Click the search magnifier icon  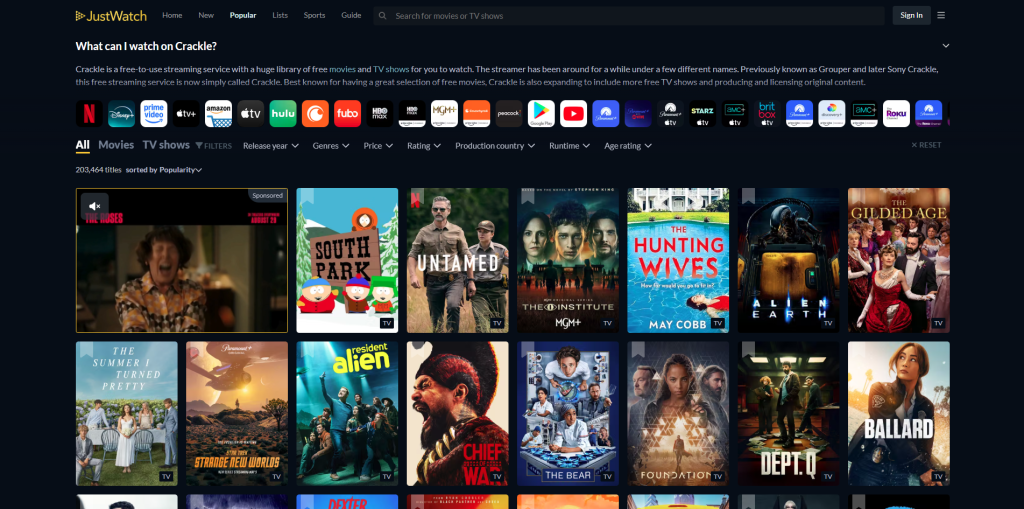[x=383, y=16]
